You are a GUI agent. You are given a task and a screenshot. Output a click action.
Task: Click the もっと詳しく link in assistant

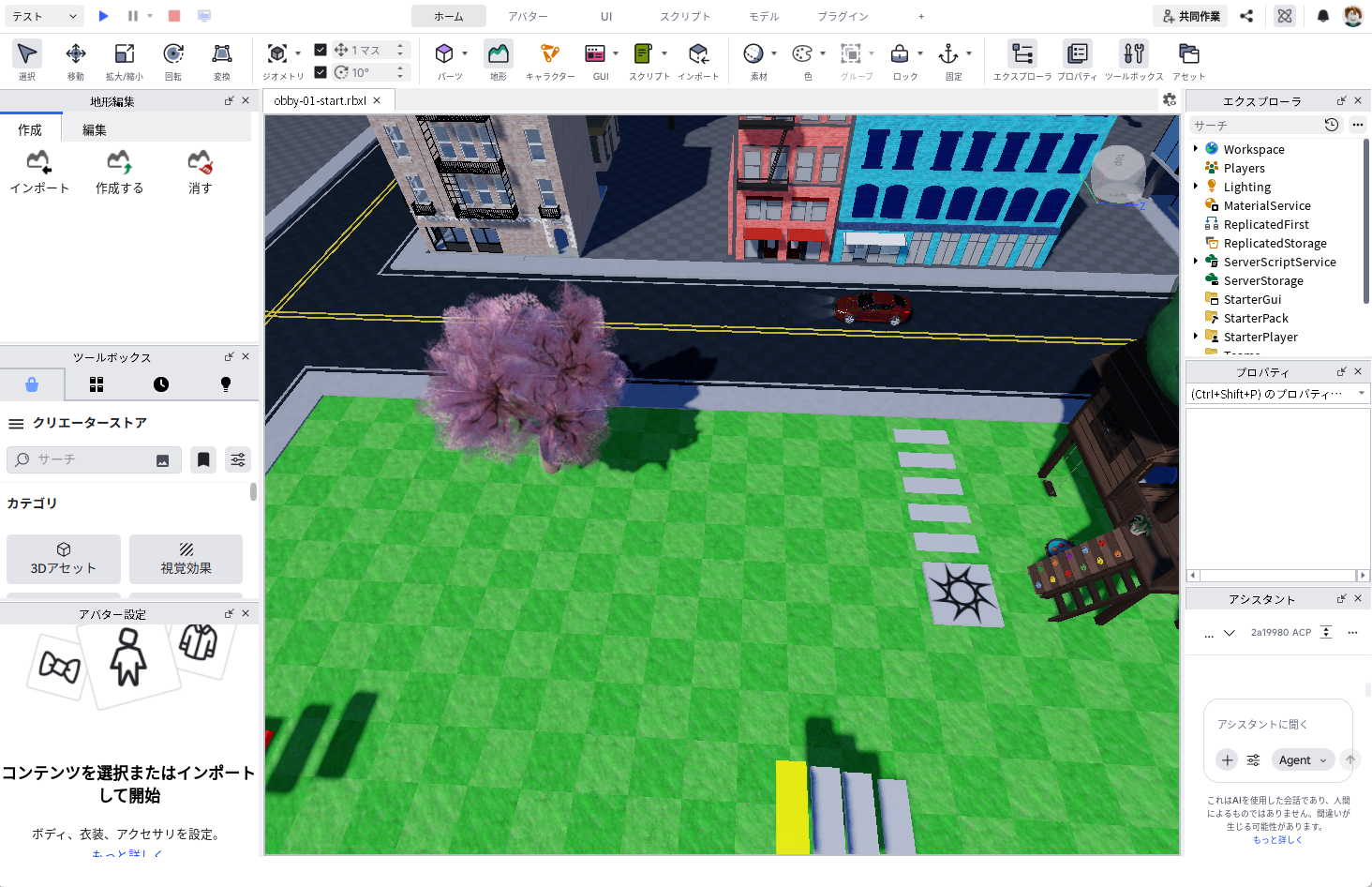click(x=1278, y=840)
